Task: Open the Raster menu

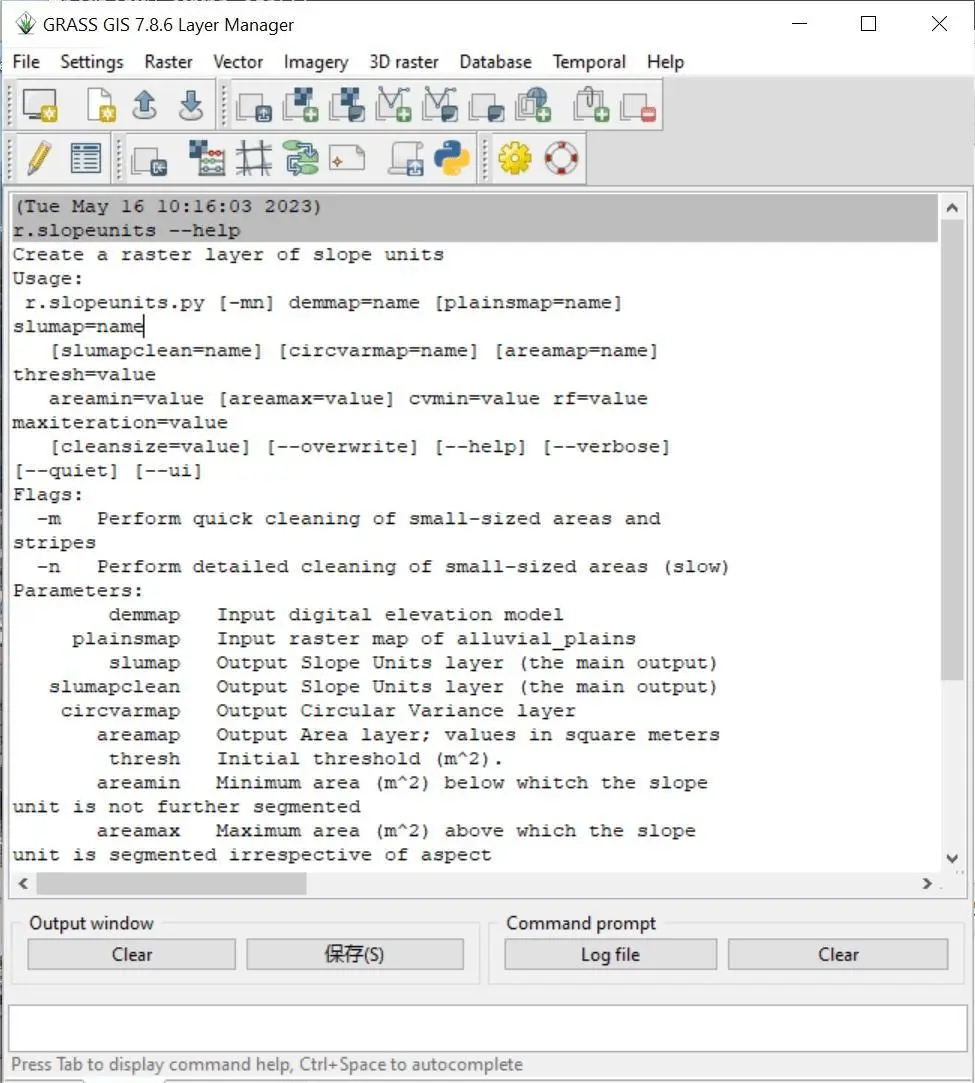Action: point(168,61)
